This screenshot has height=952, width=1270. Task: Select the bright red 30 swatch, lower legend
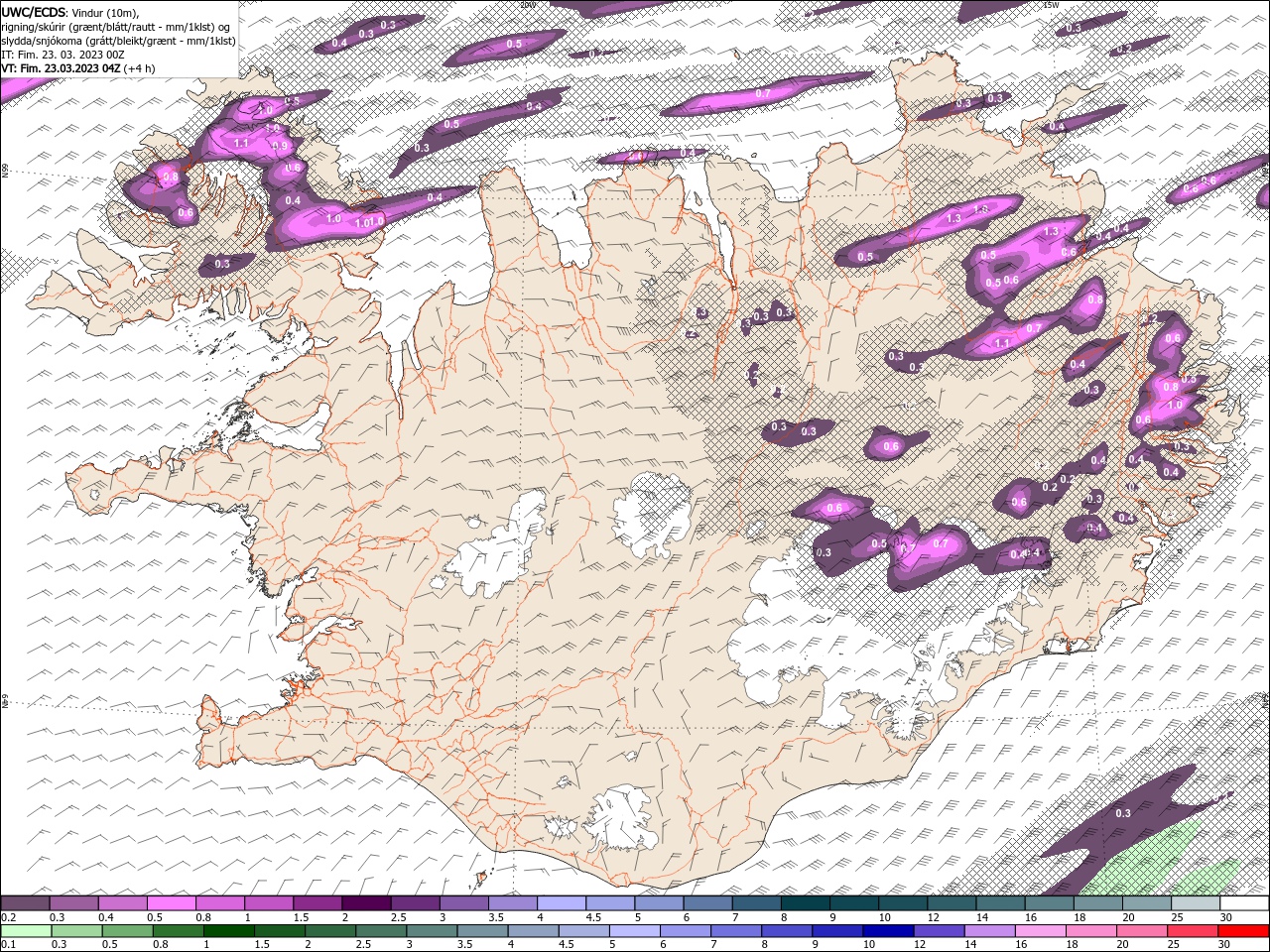(x=1243, y=931)
